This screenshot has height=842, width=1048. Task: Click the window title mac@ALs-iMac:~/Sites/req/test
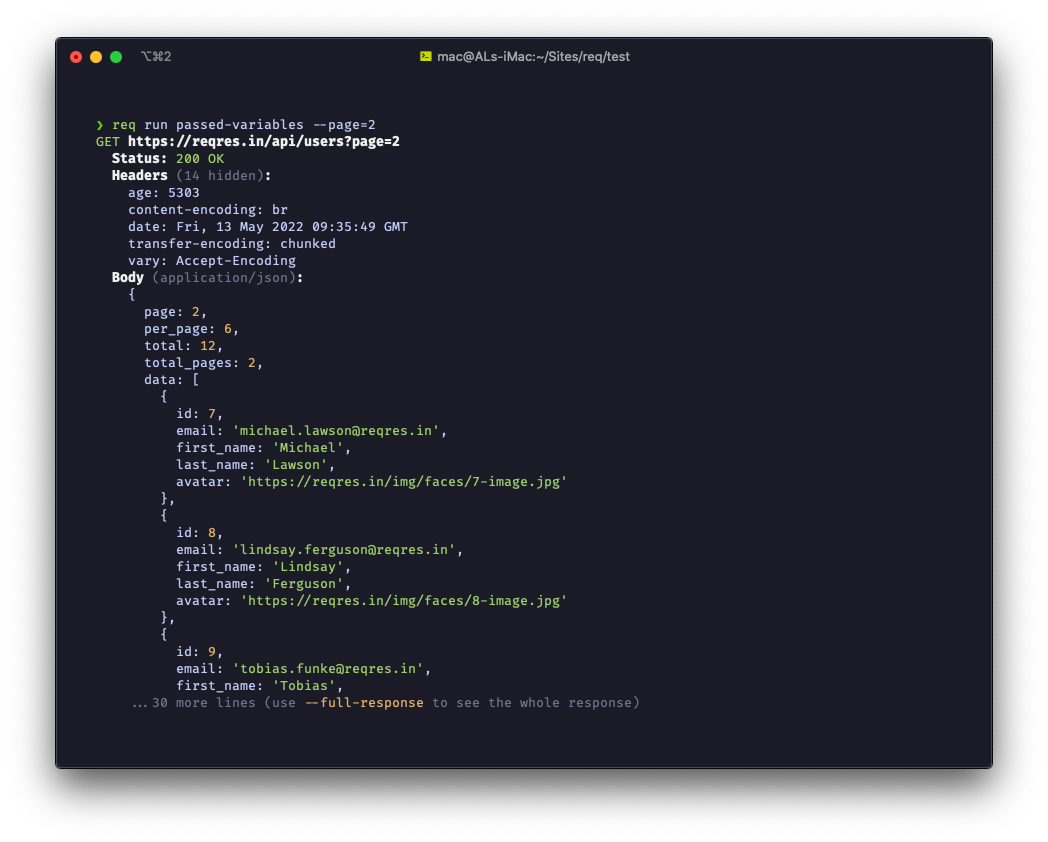point(533,57)
